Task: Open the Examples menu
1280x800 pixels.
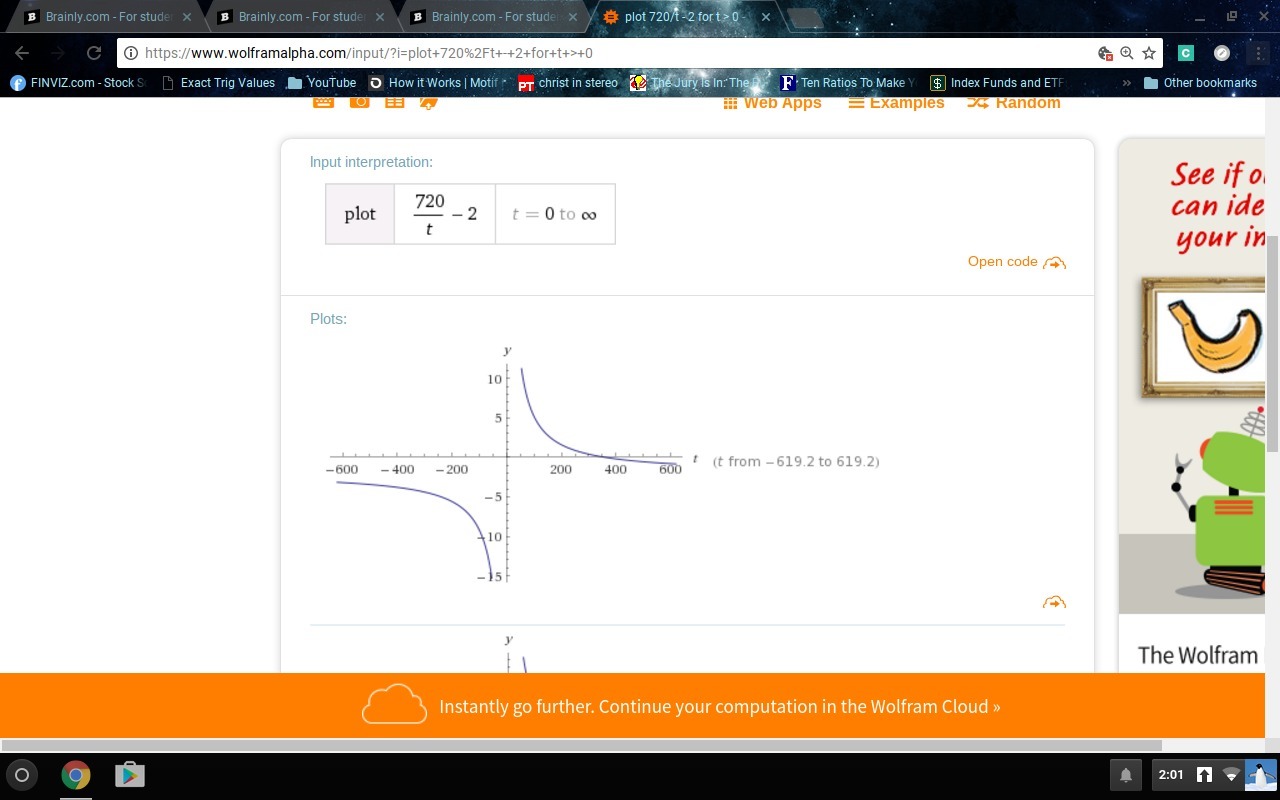Action: (896, 102)
